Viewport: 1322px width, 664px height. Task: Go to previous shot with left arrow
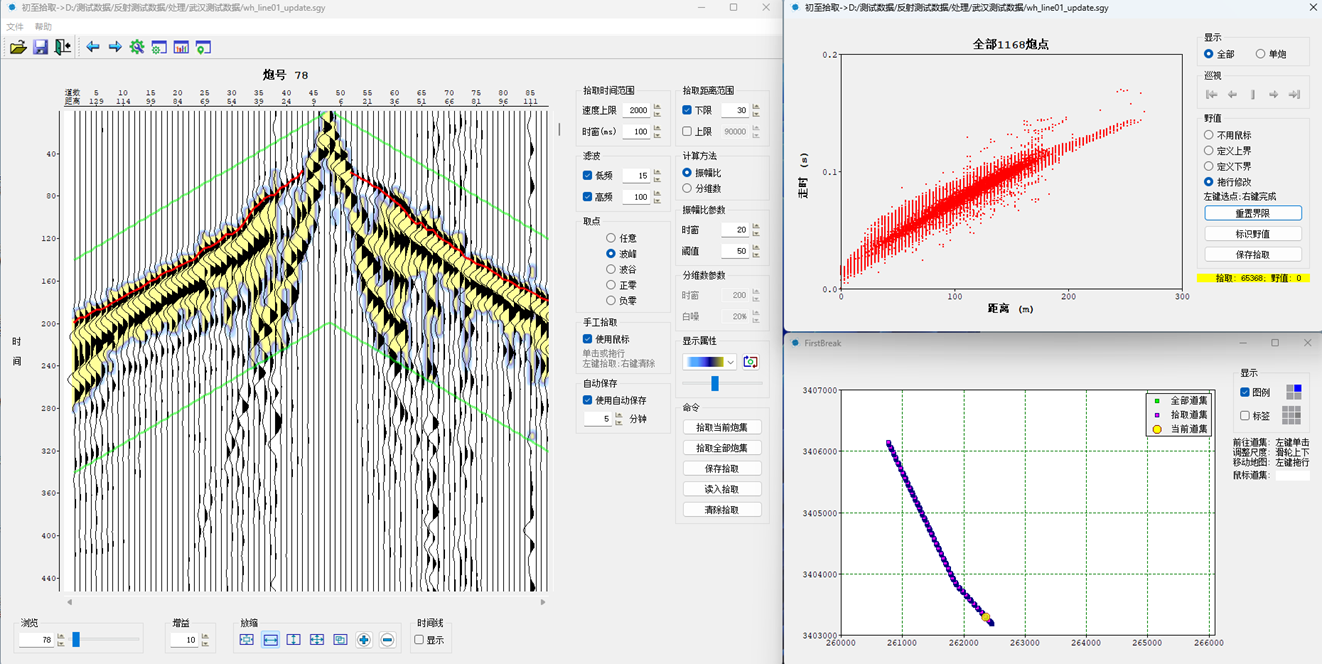(x=93, y=47)
